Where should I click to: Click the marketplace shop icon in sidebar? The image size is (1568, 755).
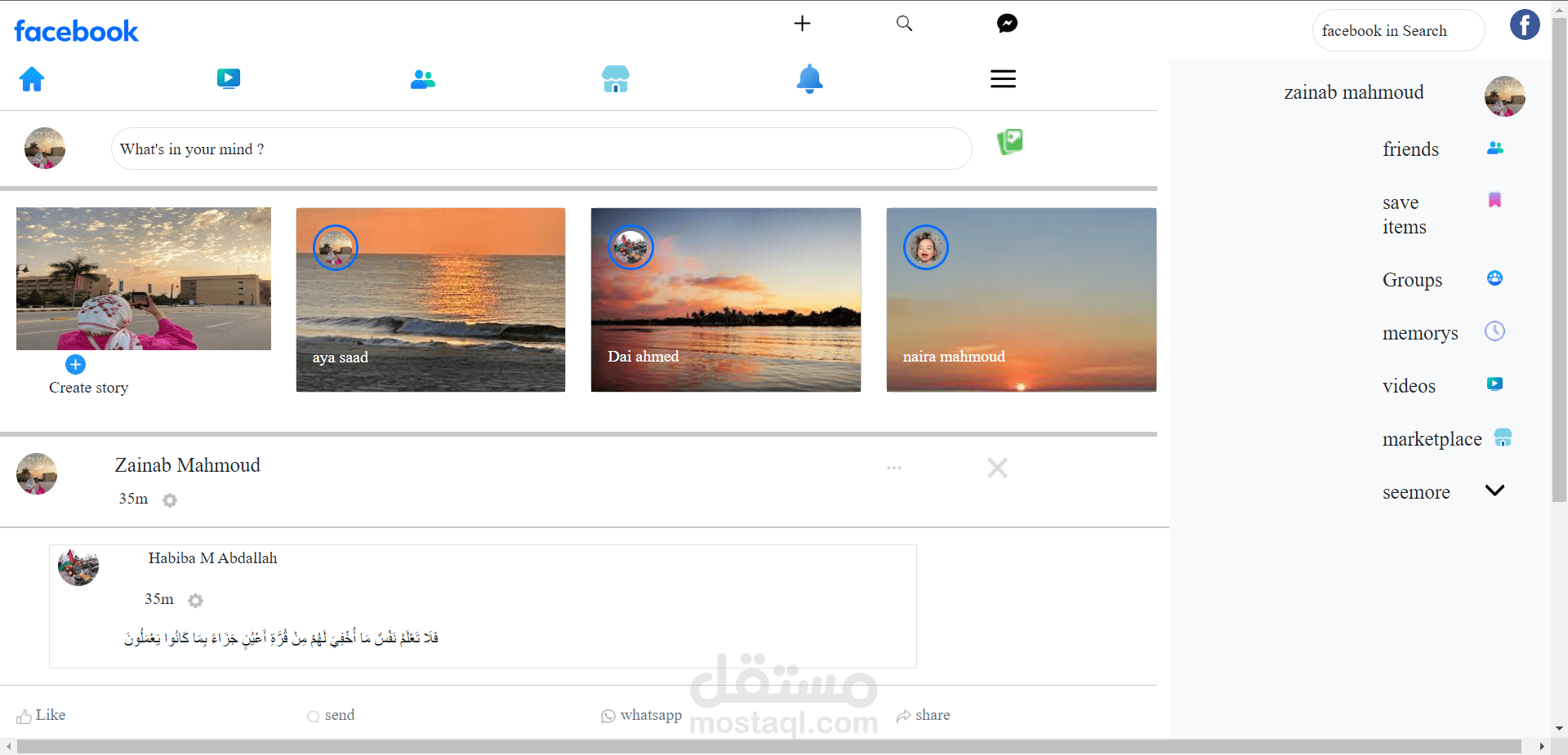(1503, 437)
